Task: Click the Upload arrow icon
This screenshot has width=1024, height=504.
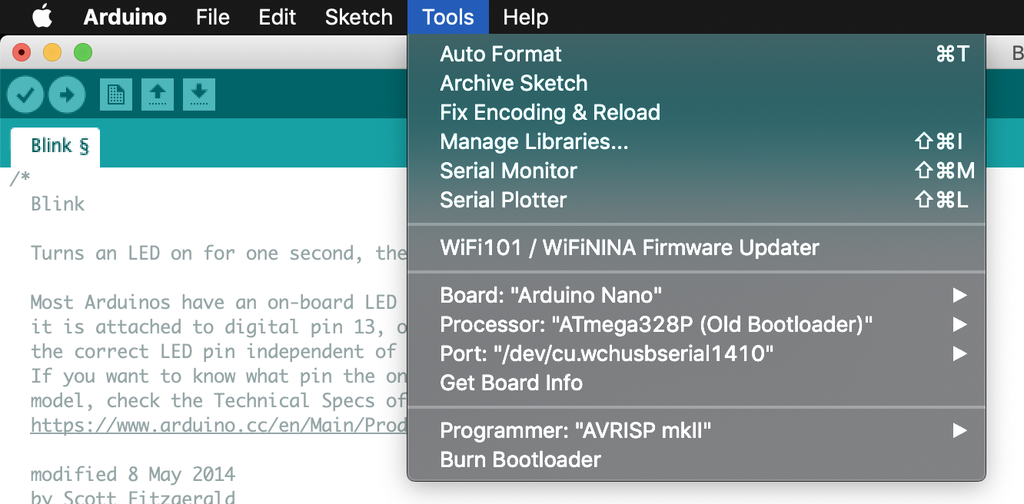Action: point(67,95)
